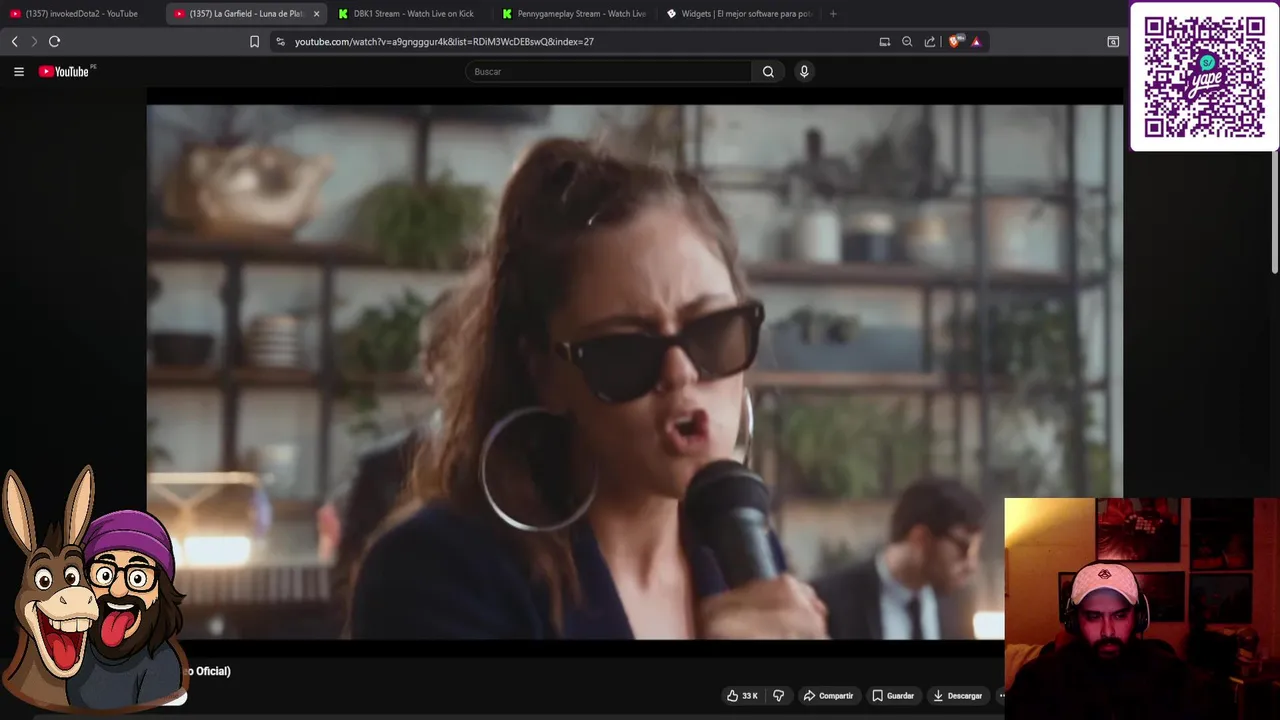Viewport: 1280px width, 720px height.
Task: Focus the Buscar search field
Action: (x=608, y=71)
